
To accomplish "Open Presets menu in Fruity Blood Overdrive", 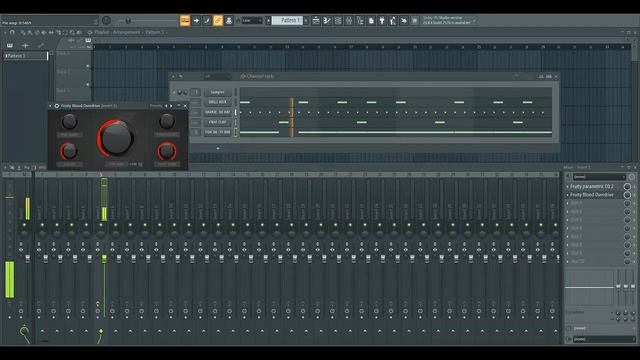I will pos(156,106).
